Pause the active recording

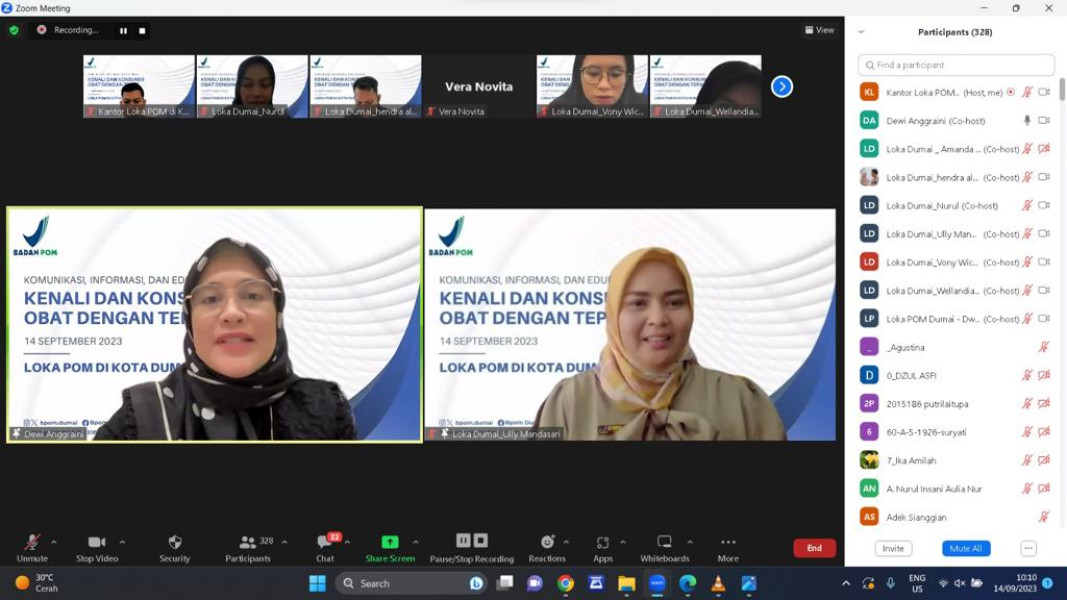(x=462, y=540)
